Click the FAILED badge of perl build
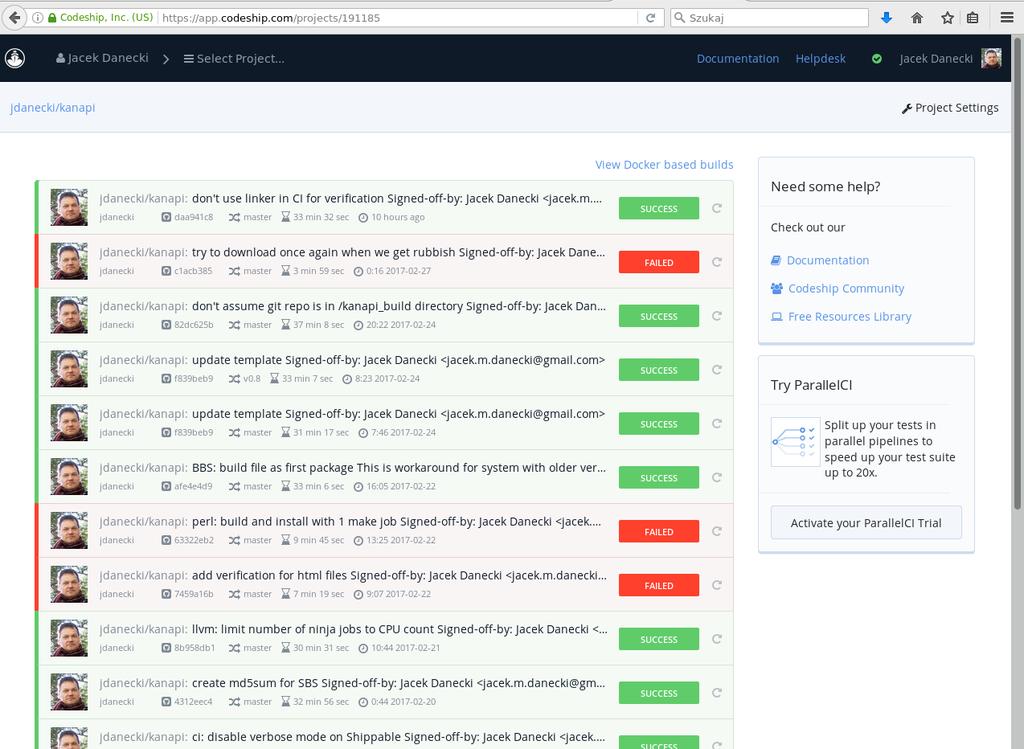Image resolution: width=1024 pixels, height=749 pixels. 659,532
